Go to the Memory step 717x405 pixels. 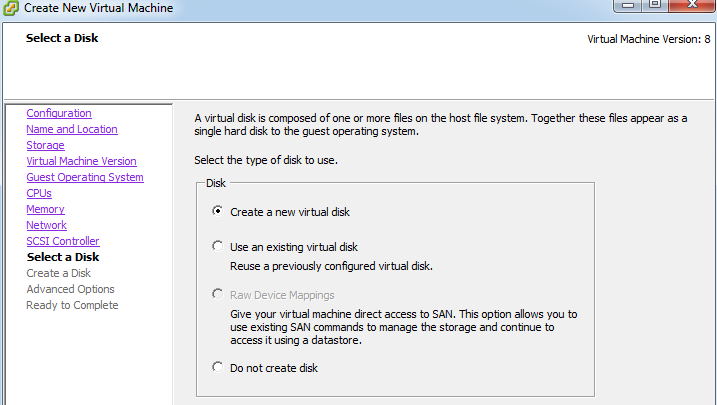[45, 209]
